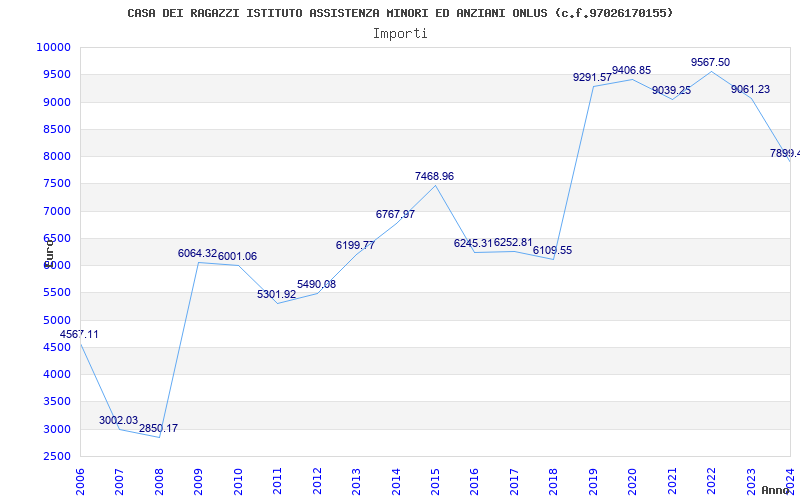
Task: Click the 2024 year axis label
Action: coord(790,482)
